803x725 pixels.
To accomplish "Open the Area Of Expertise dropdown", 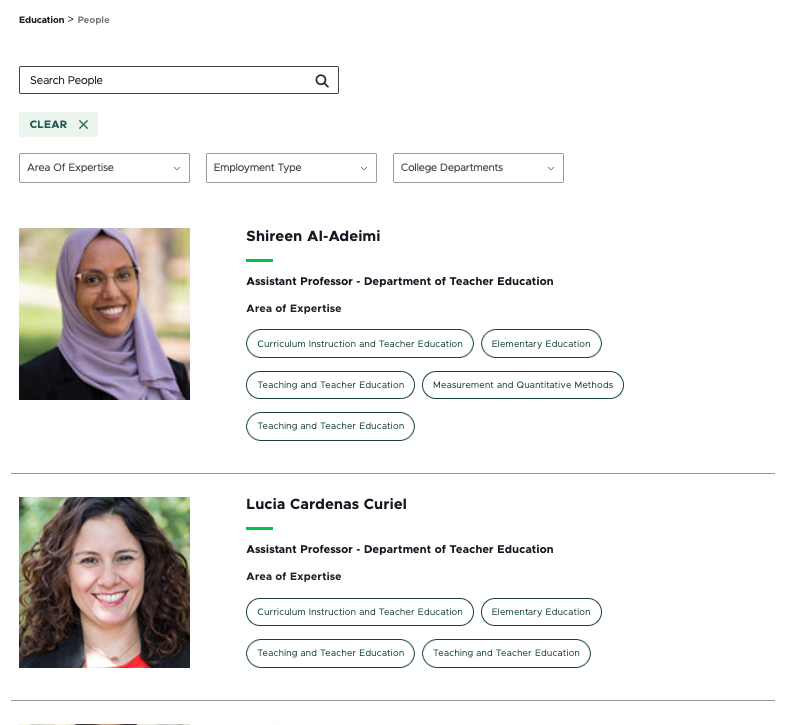I will 104,168.
